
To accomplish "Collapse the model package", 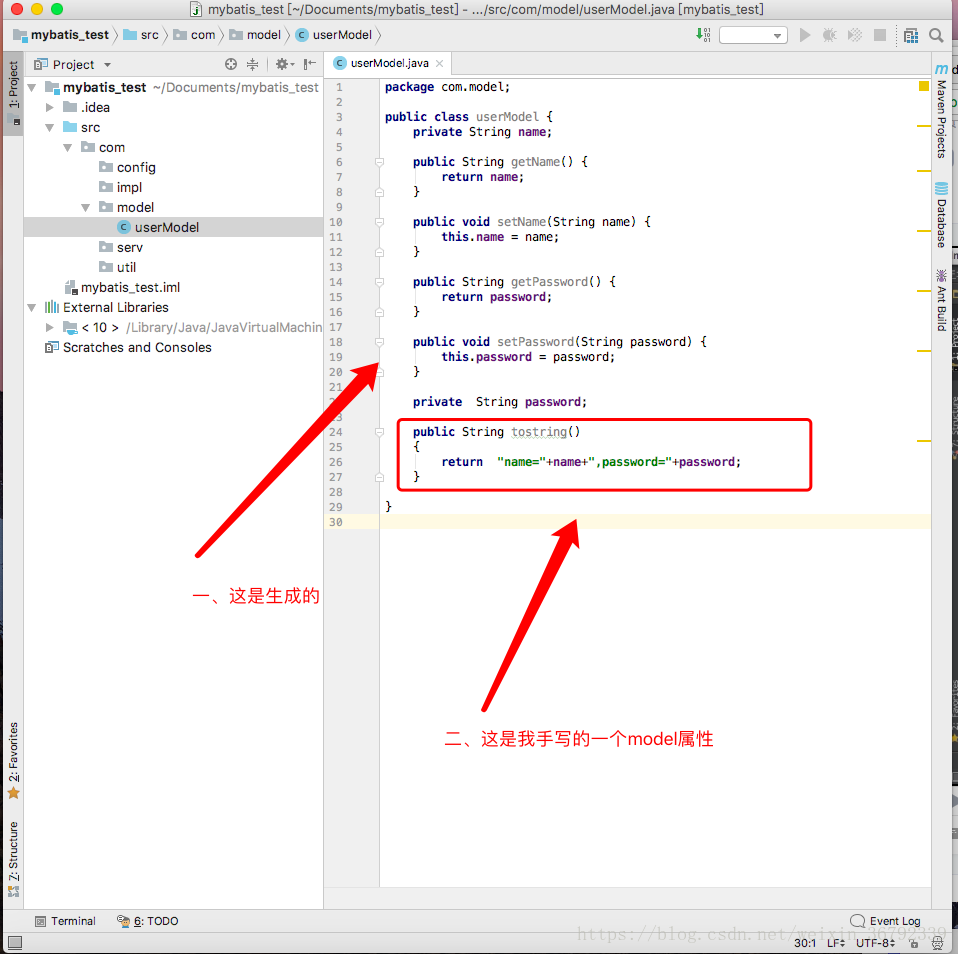I will point(86,208).
